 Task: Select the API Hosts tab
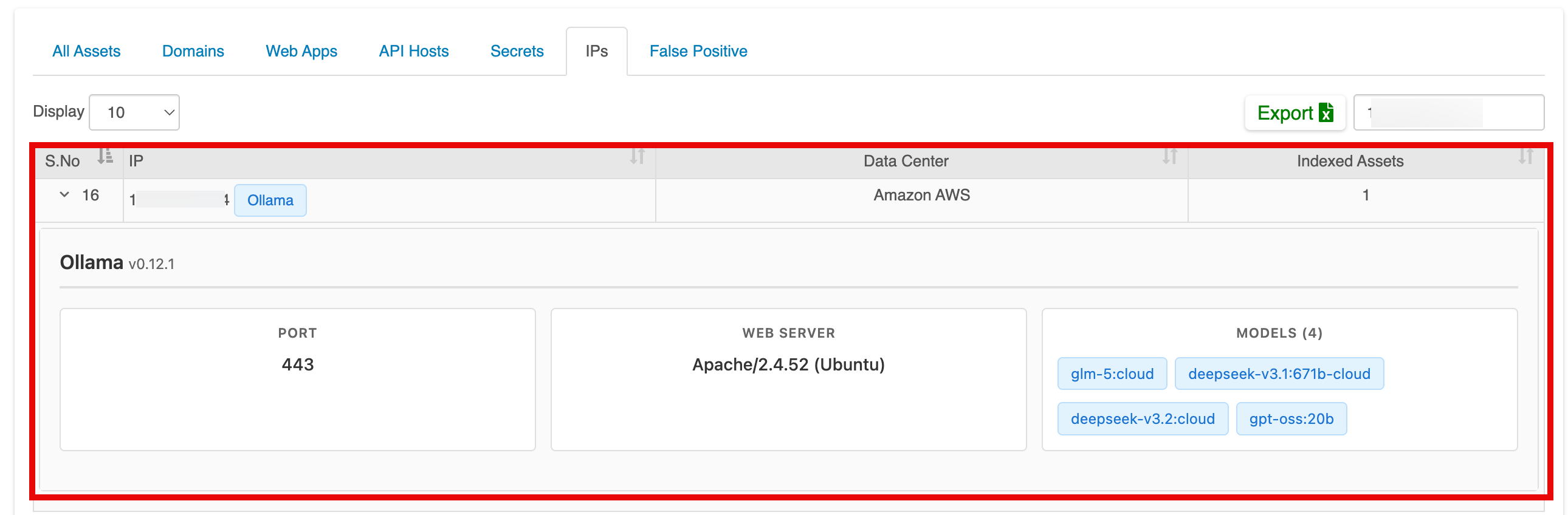click(414, 51)
